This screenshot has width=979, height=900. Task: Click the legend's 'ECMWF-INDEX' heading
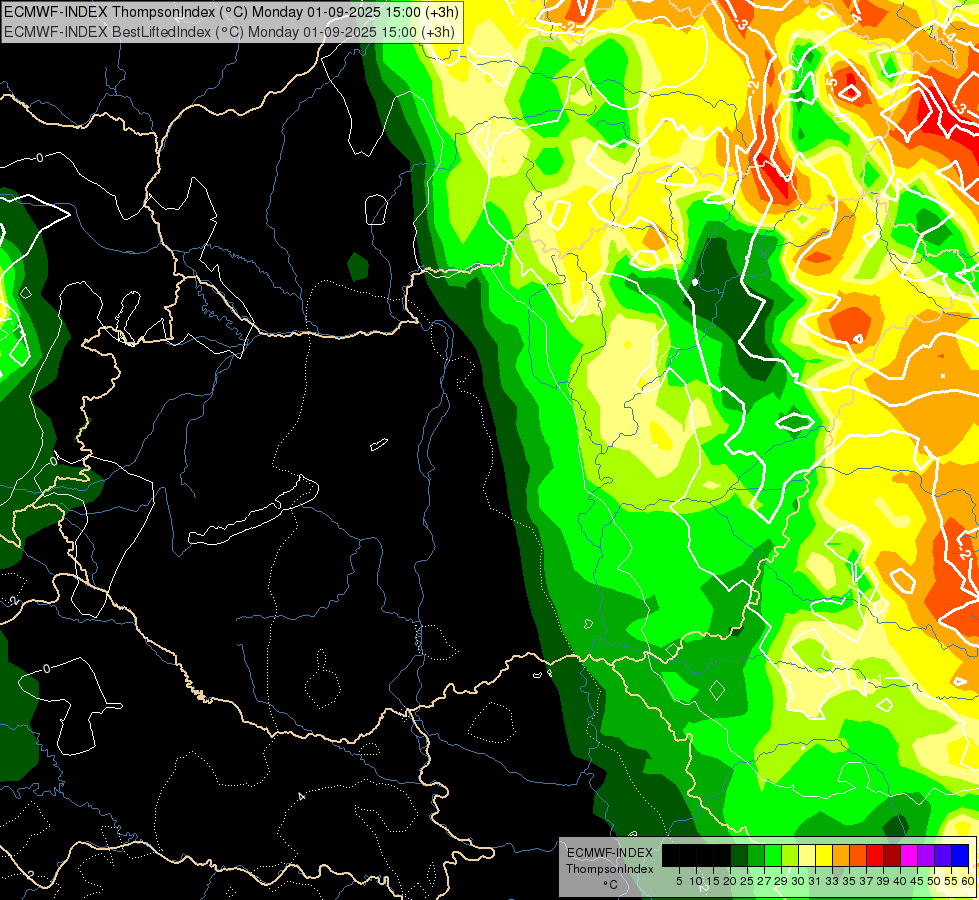tap(610, 853)
